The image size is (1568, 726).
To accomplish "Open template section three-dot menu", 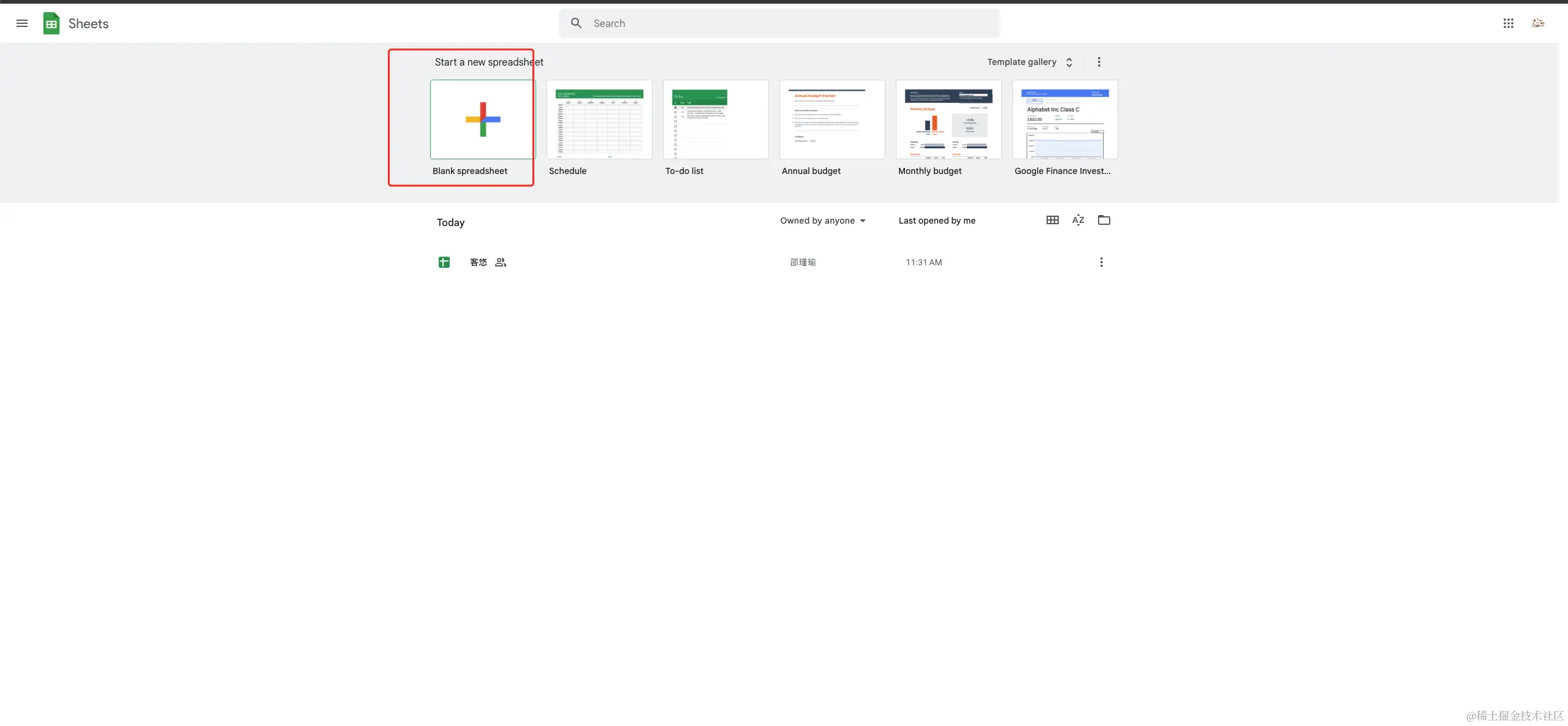I will (x=1099, y=62).
